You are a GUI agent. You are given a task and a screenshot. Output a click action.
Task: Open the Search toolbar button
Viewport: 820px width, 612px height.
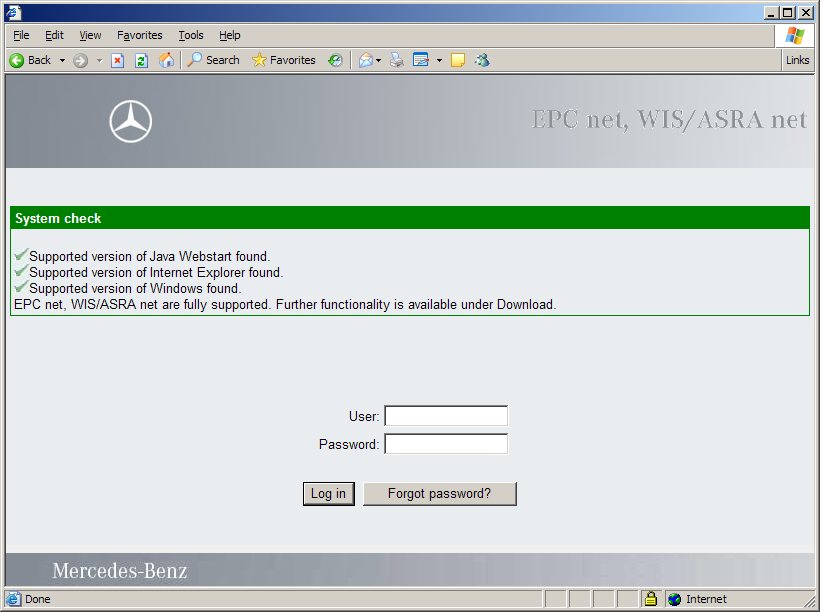(213, 60)
